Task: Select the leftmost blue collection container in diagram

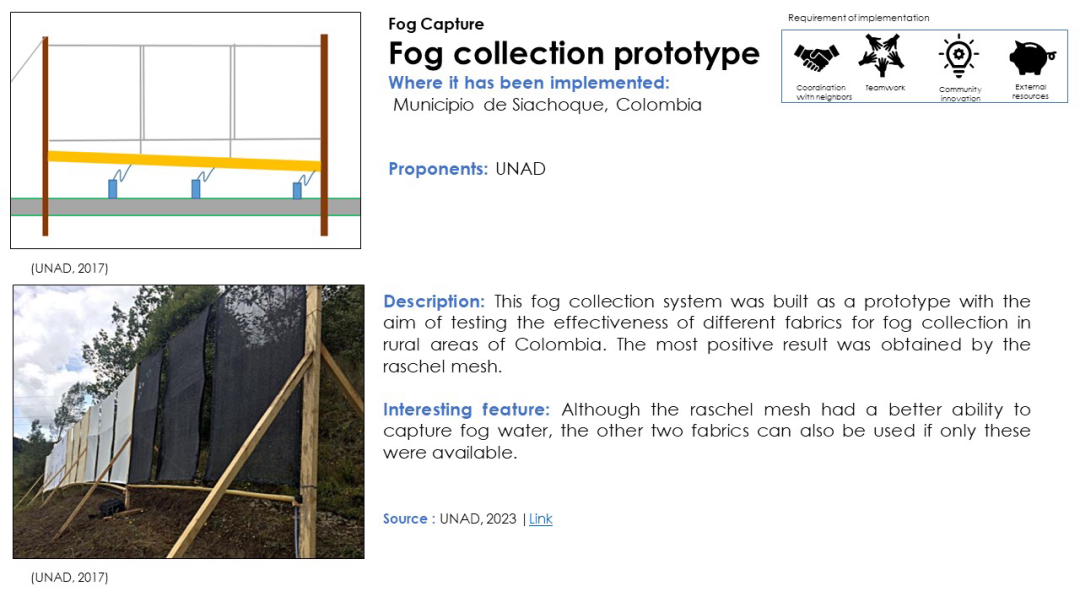Action: [x=112, y=189]
